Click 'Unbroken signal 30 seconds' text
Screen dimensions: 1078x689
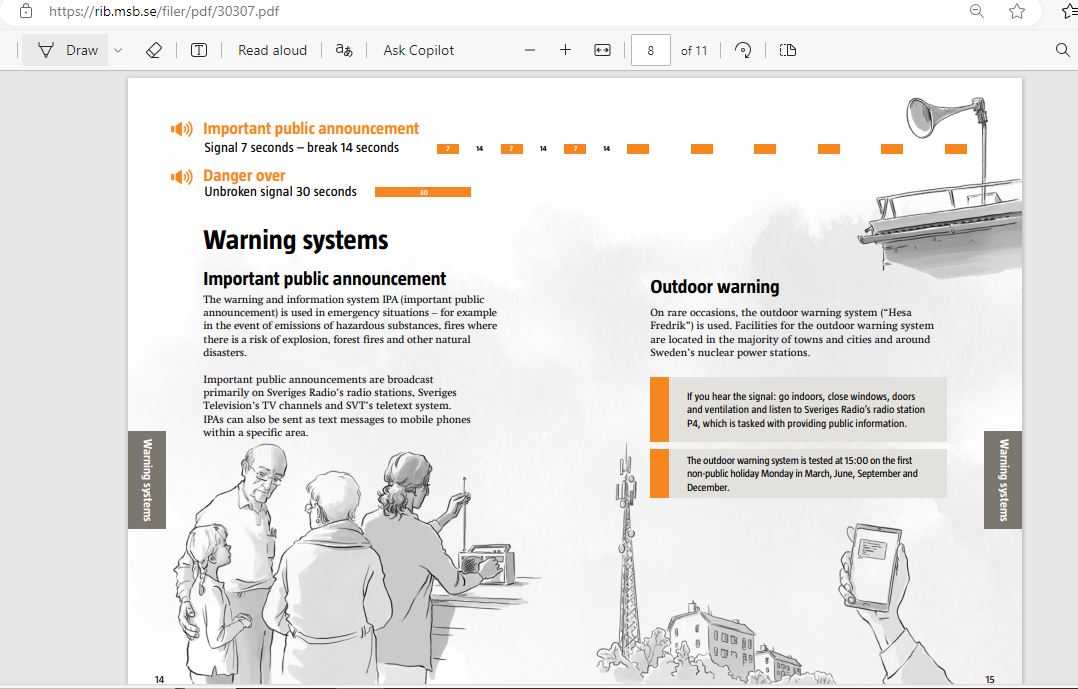click(280, 192)
